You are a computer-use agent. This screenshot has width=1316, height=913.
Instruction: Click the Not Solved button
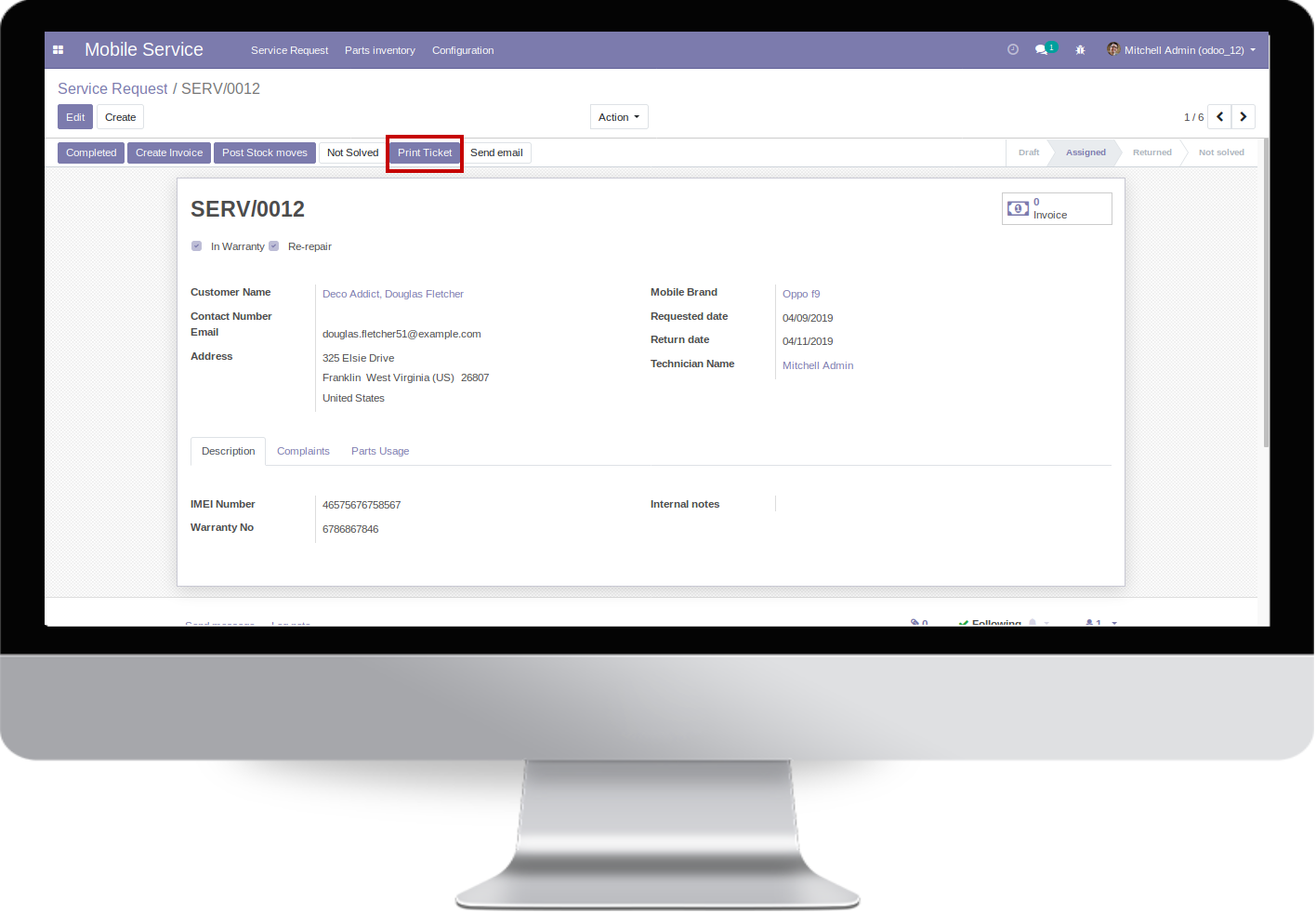coord(352,152)
